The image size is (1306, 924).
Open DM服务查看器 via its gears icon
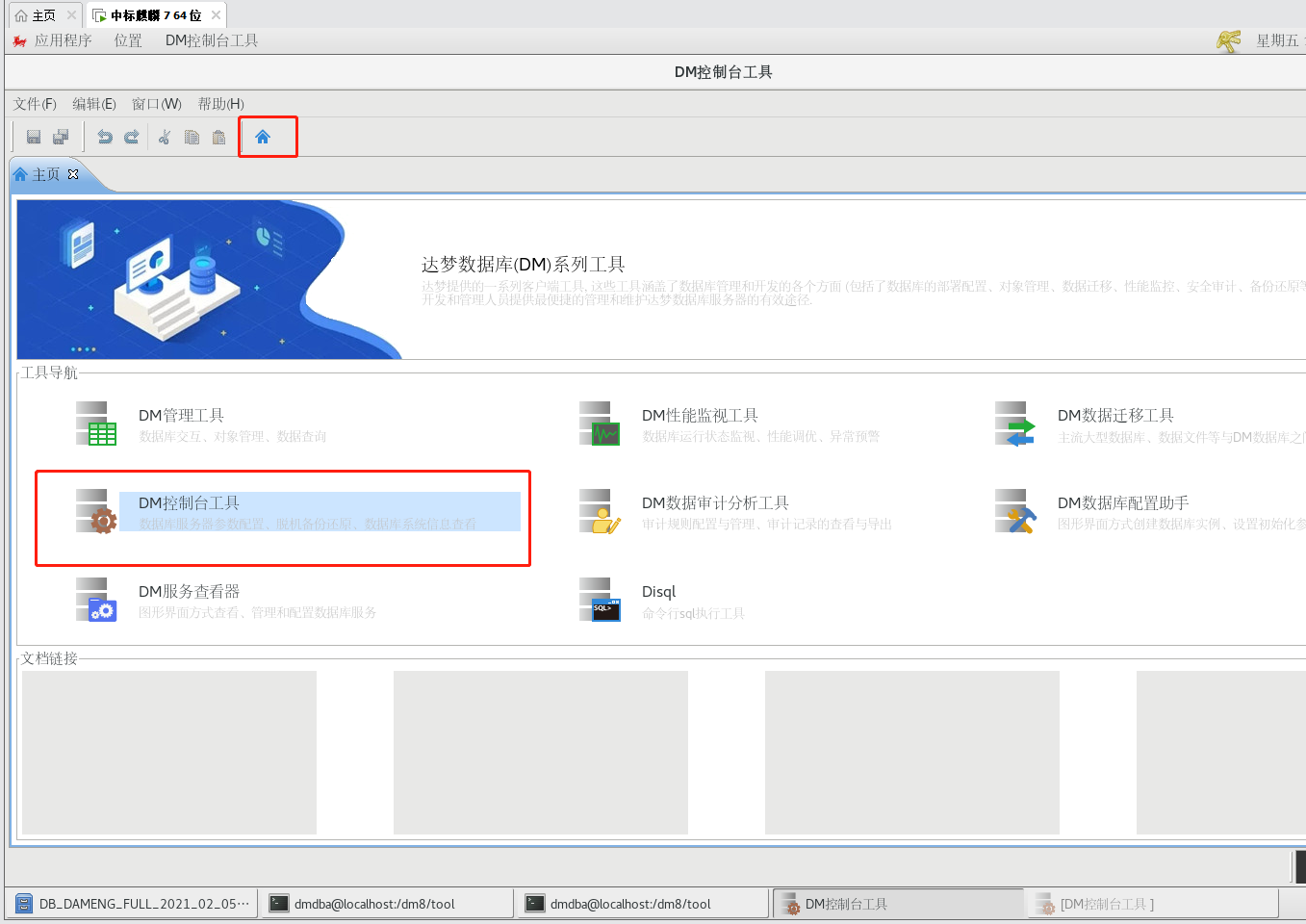click(x=96, y=600)
